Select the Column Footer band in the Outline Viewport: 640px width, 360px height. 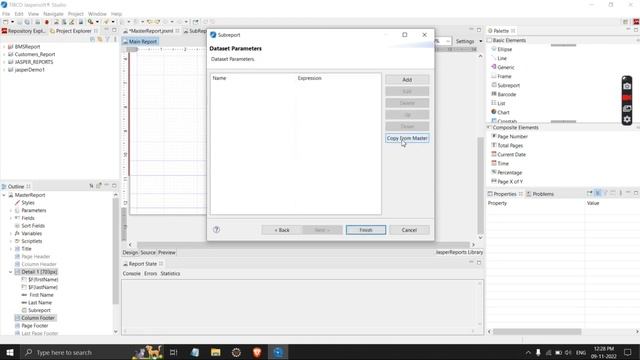(38, 318)
